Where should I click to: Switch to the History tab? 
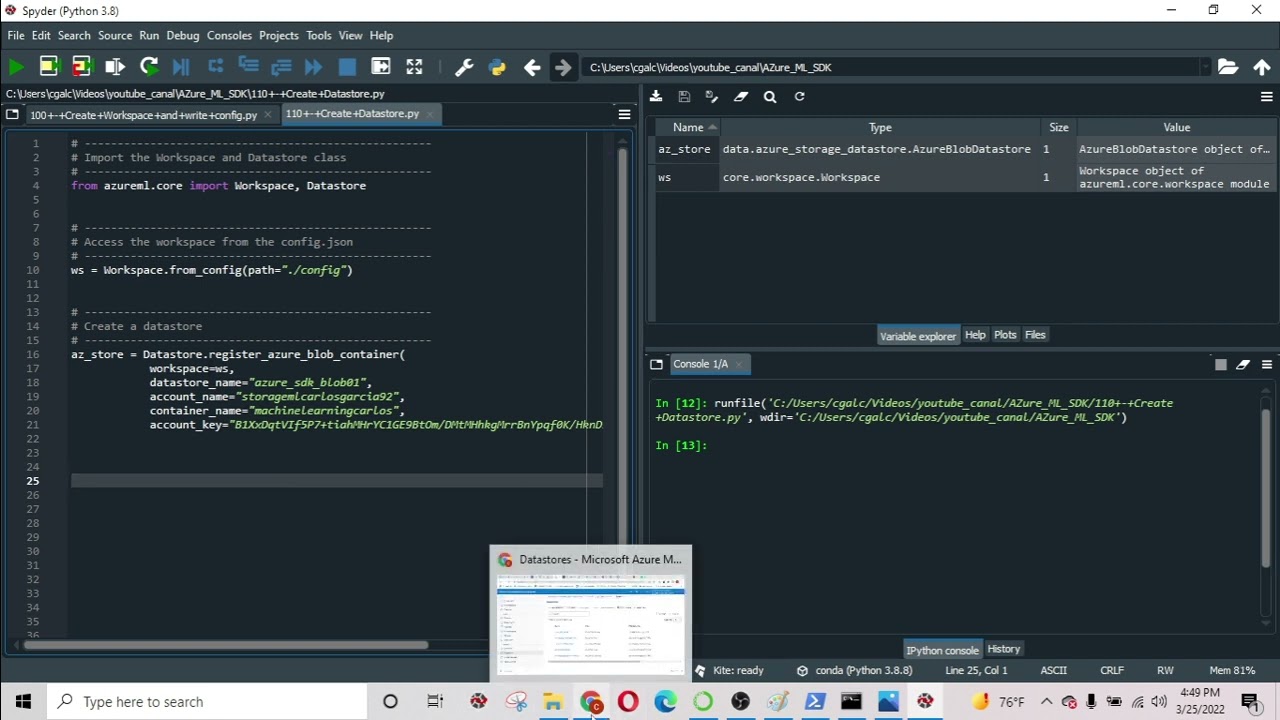click(1003, 649)
